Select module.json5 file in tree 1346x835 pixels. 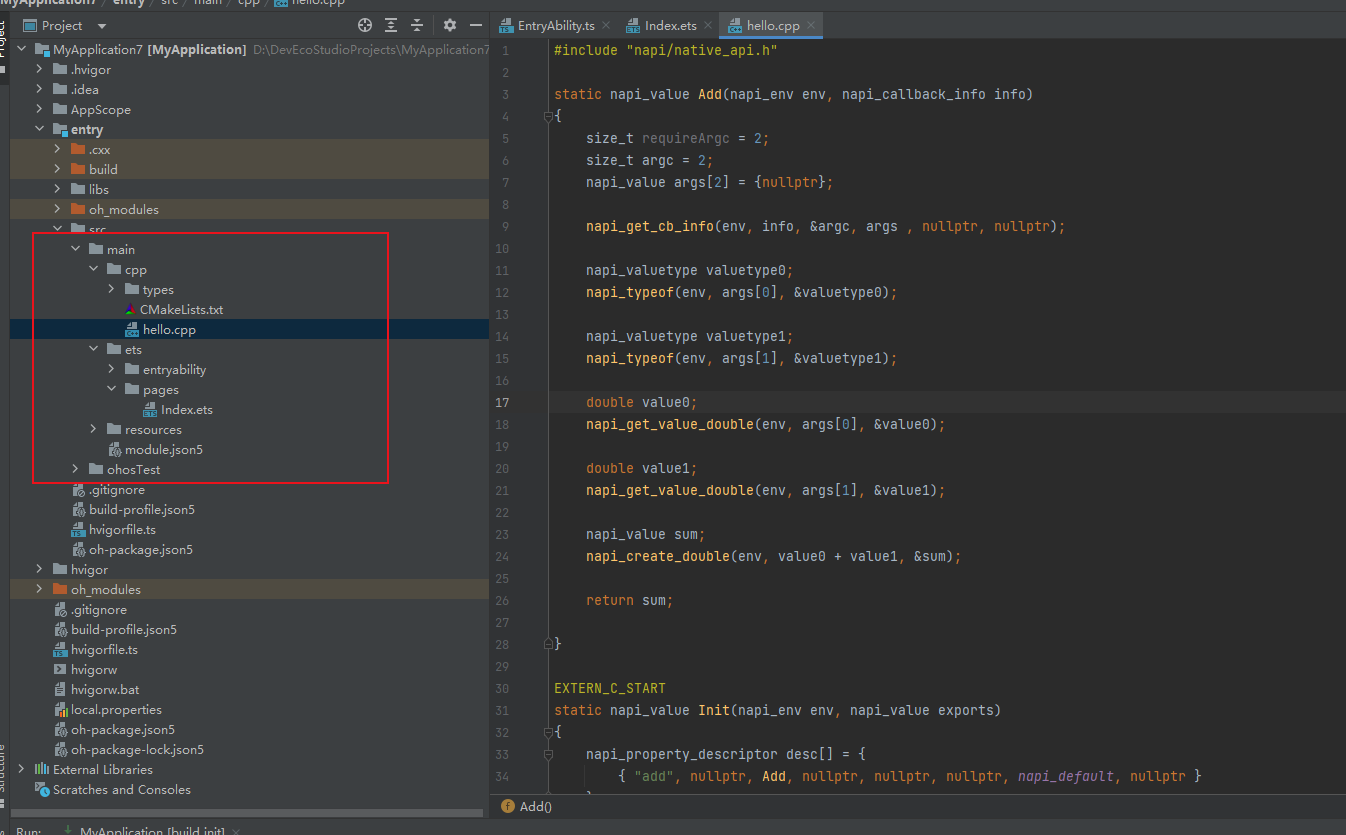click(x=163, y=449)
